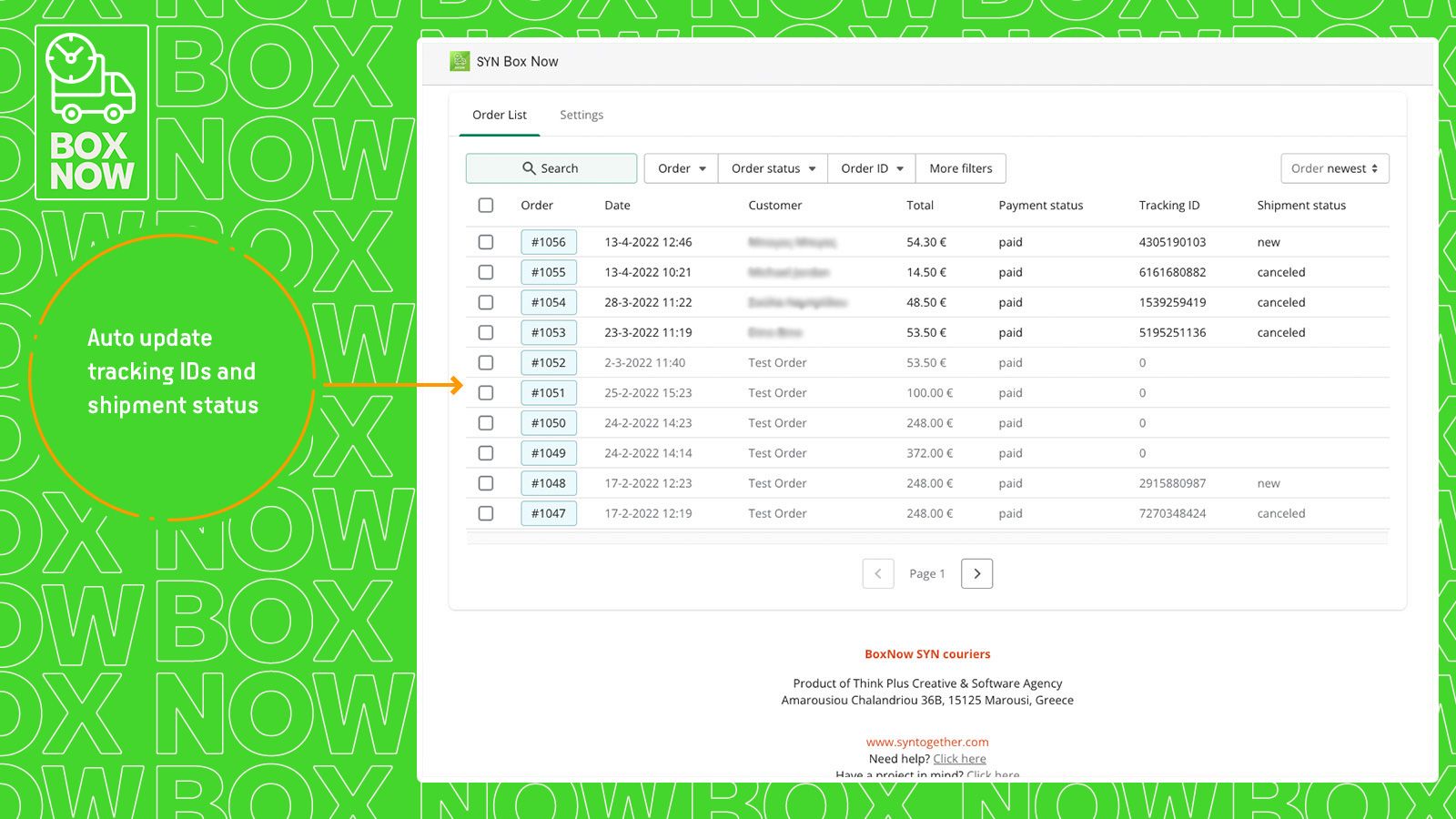Click the date 28-3-2022 11:22
The width and height of the screenshot is (1456, 819).
(648, 302)
